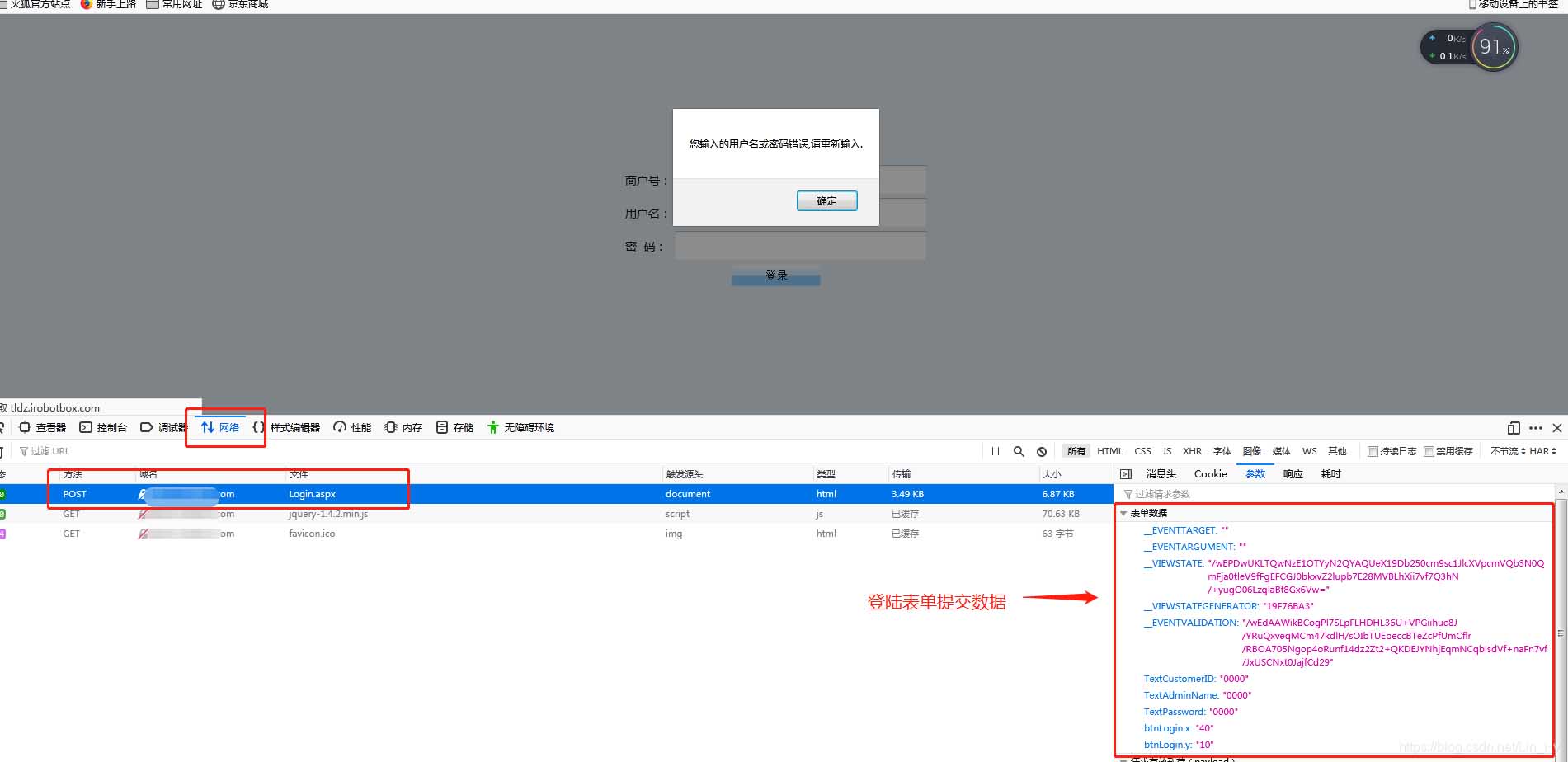Open the 内存 memory panel
The width and height of the screenshot is (1568, 762).
coord(403,427)
